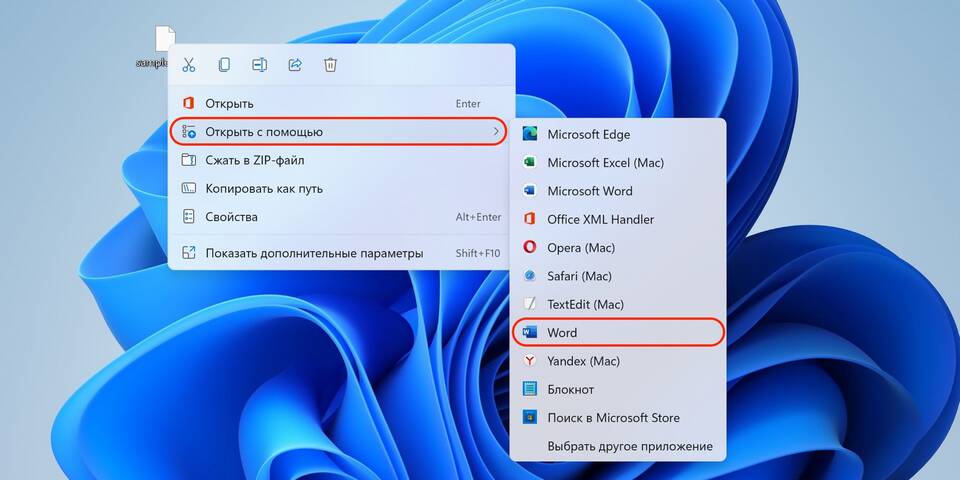This screenshot has width=960, height=480.
Task: Open with Opera (Mac)
Action: 618,248
